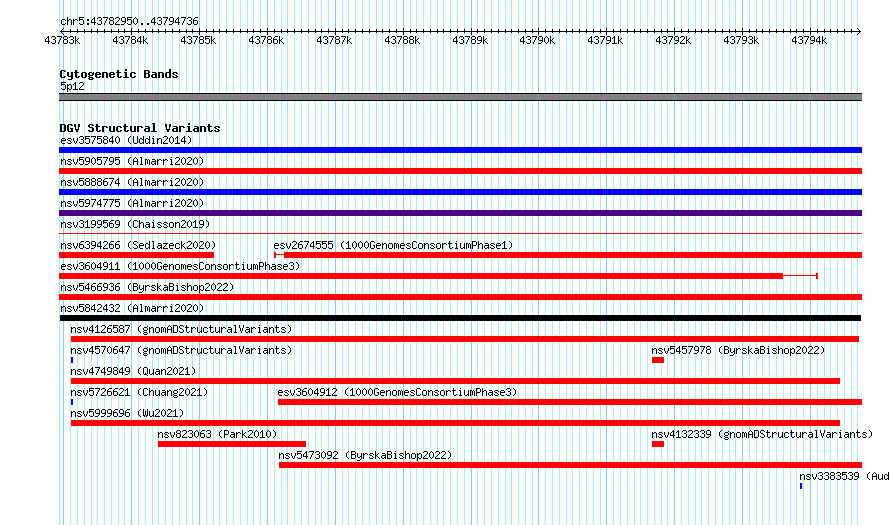
Task: Select the black nsv5842432 (Almarri2020) bar
Action: click(x=460, y=318)
